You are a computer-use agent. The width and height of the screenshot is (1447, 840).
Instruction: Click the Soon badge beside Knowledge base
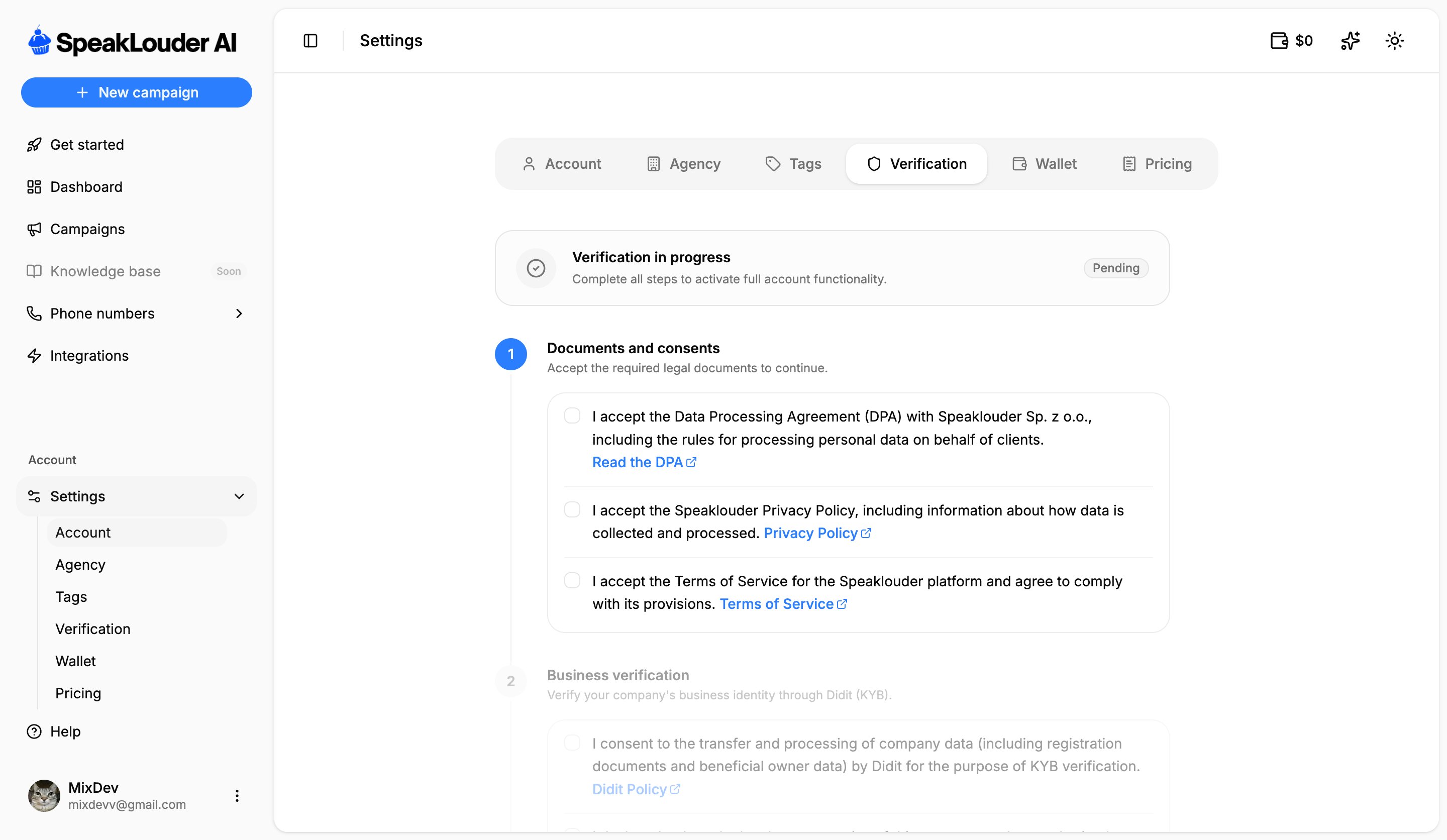[x=229, y=271]
